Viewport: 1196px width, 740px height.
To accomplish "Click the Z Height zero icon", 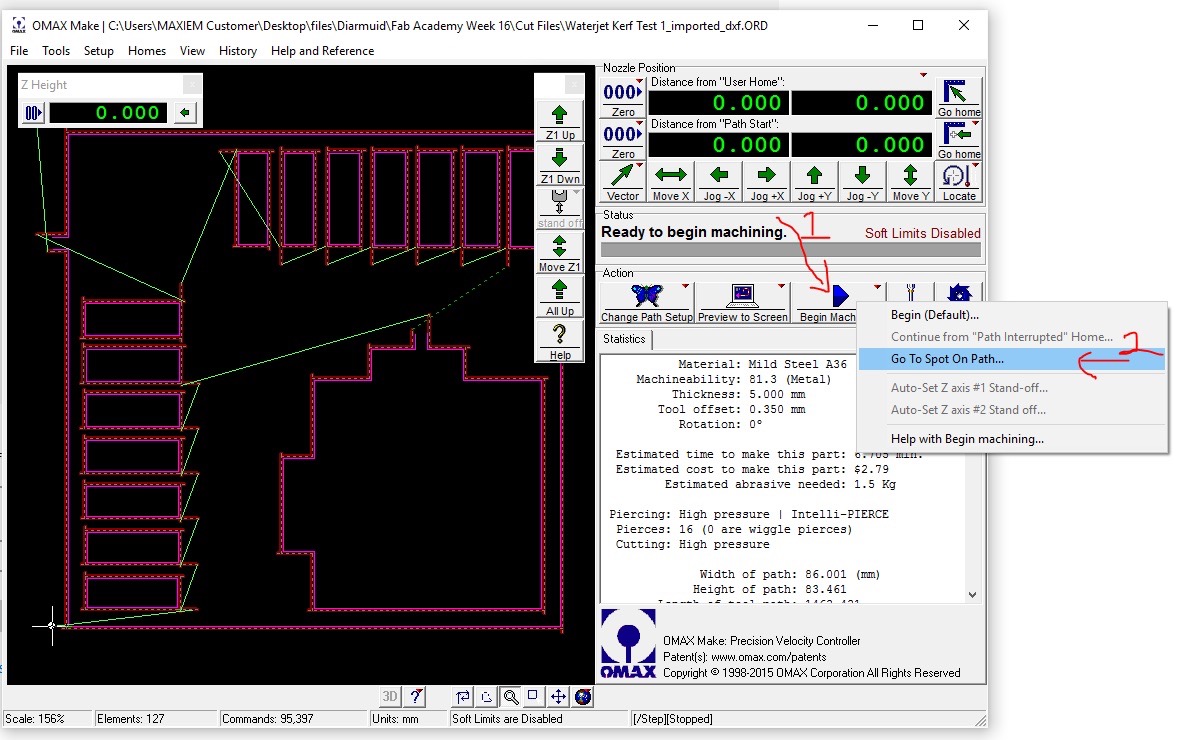I will click(x=32, y=113).
